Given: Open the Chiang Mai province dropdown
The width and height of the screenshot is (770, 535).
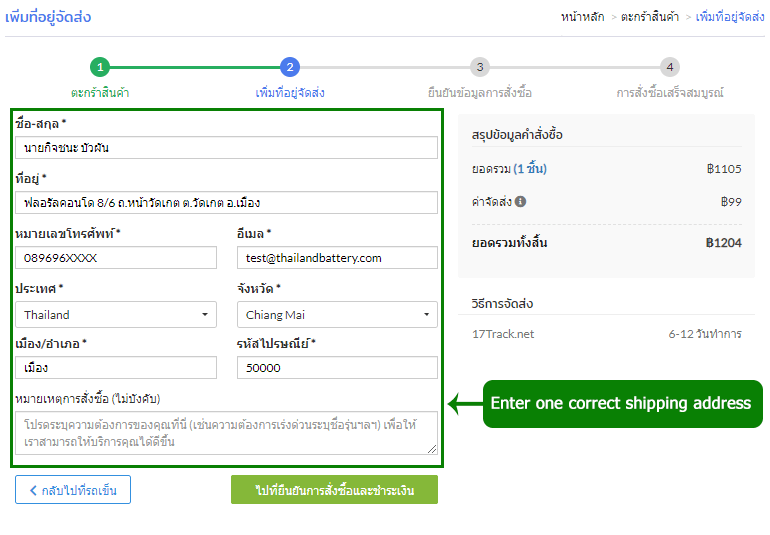Looking at the screenshot, I should pos(337,314).
